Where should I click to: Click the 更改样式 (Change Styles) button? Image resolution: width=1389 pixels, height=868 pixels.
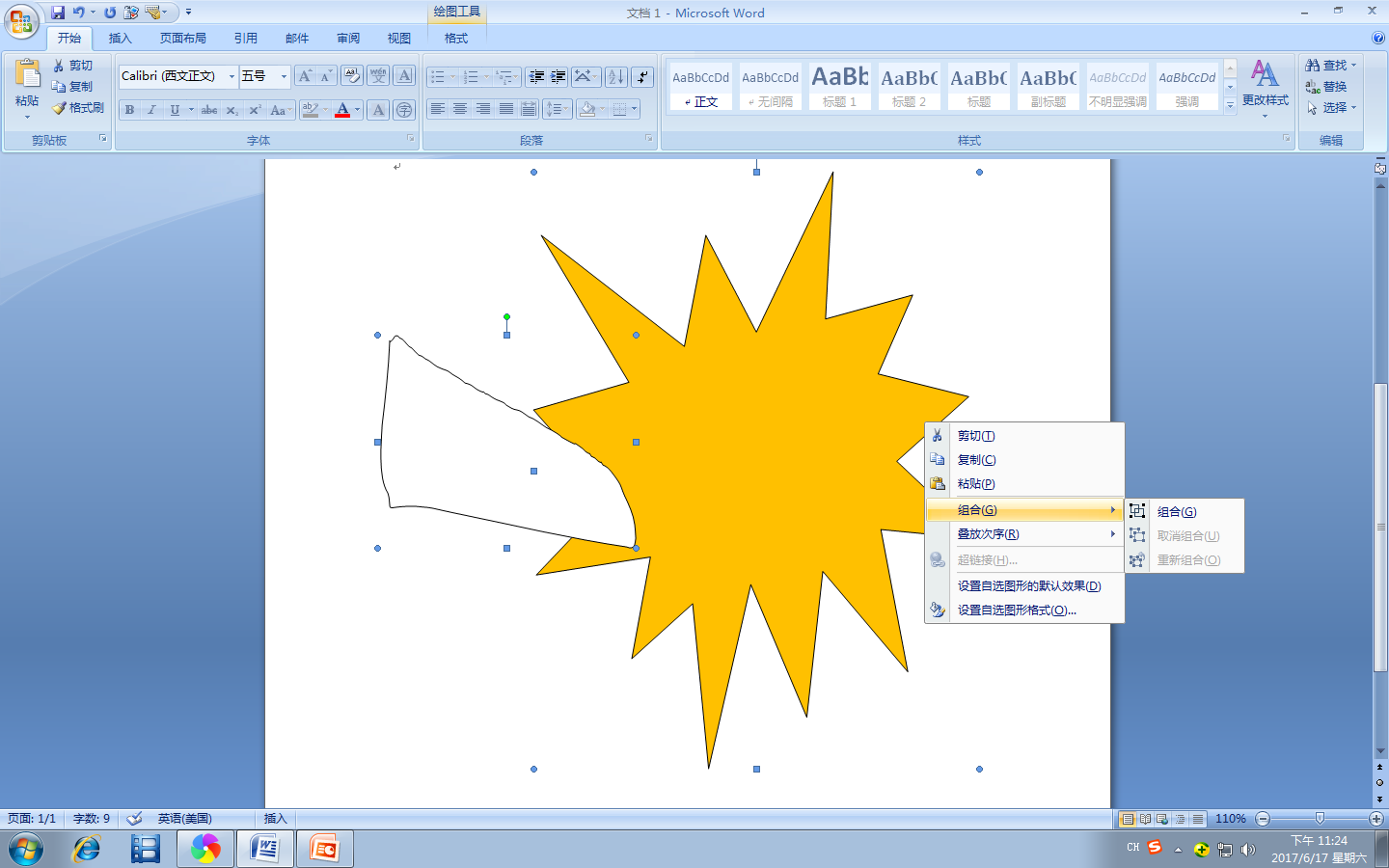pos(1265,90)
